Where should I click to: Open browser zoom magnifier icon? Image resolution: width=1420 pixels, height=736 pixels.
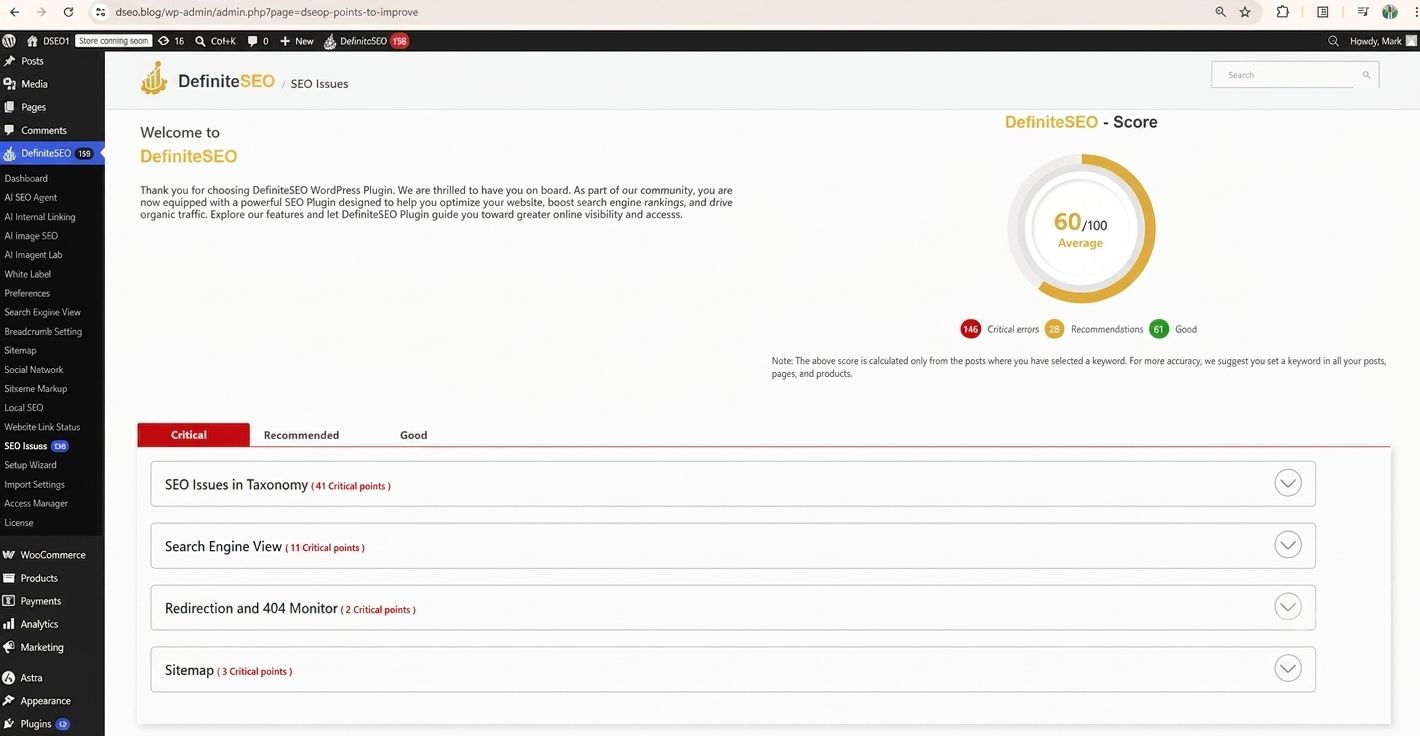tap(1220, 12)
